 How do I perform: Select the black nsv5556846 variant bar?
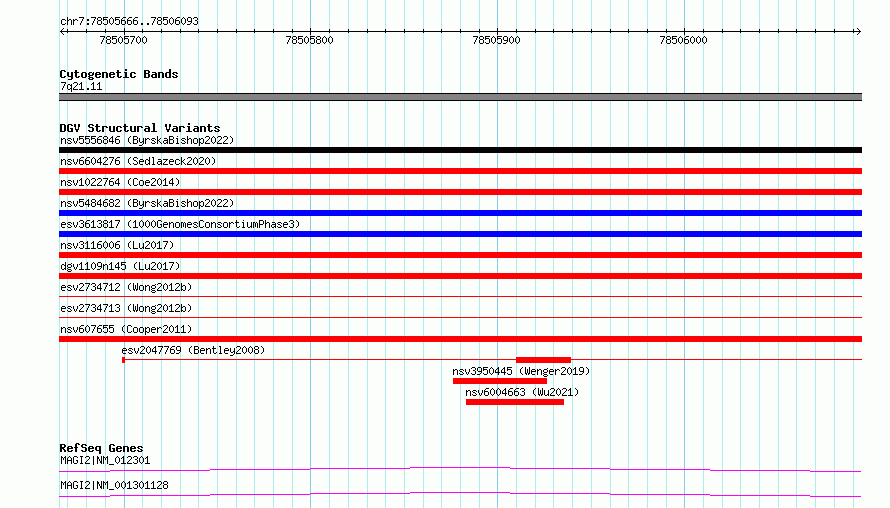[x=460, y=150]
